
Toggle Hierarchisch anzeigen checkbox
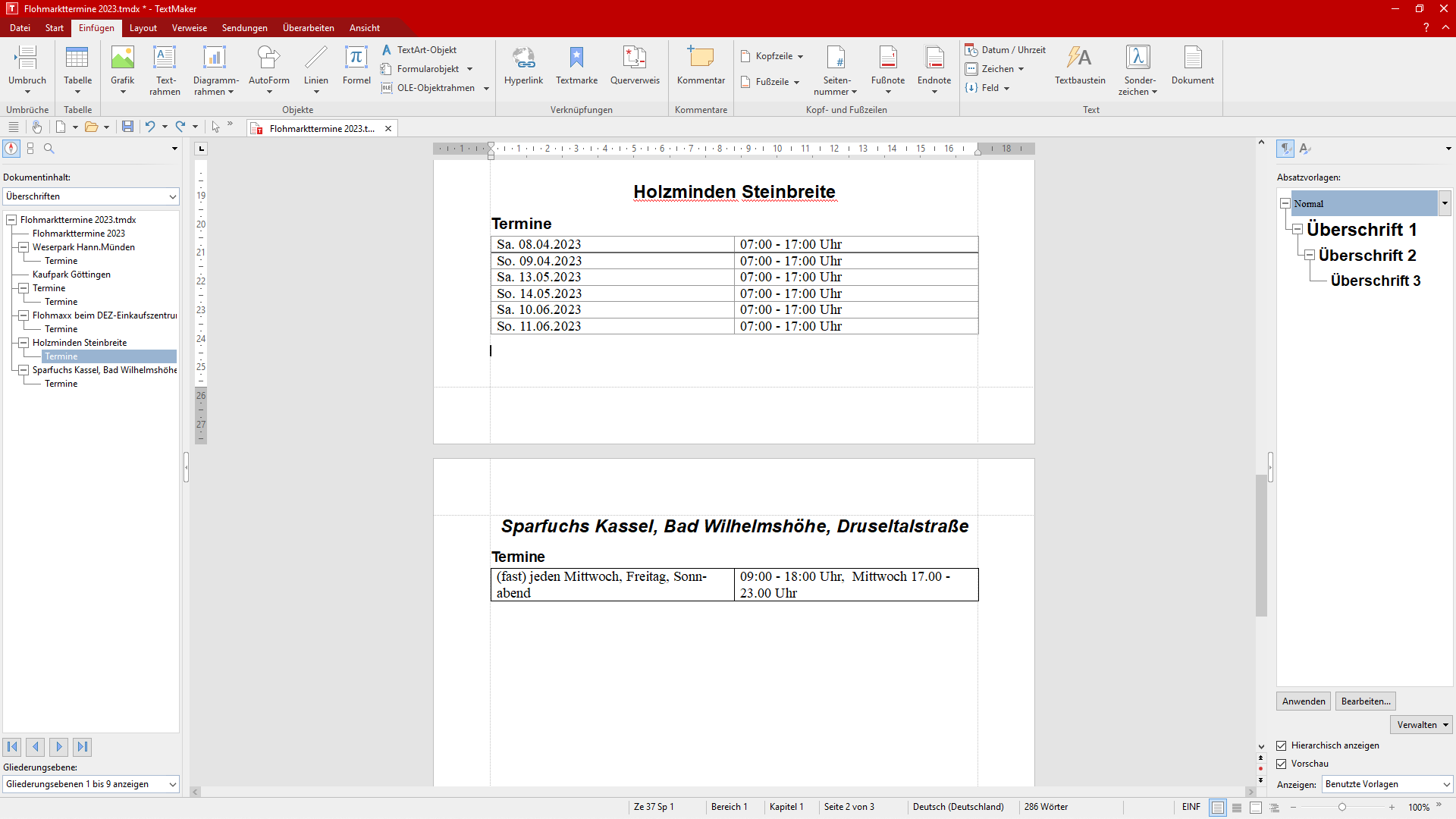1282,745
